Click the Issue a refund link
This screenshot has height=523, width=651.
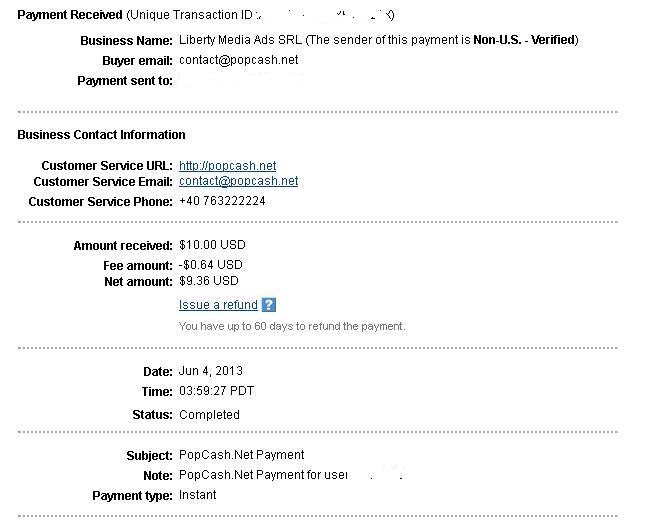[x=218, y=305]
